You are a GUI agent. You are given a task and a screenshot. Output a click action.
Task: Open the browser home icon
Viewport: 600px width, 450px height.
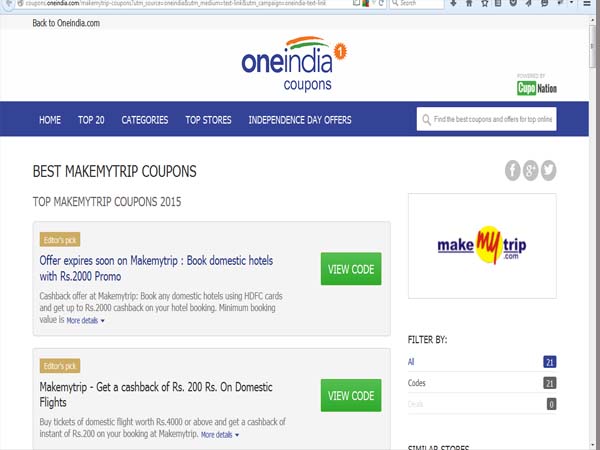point(469,3)
